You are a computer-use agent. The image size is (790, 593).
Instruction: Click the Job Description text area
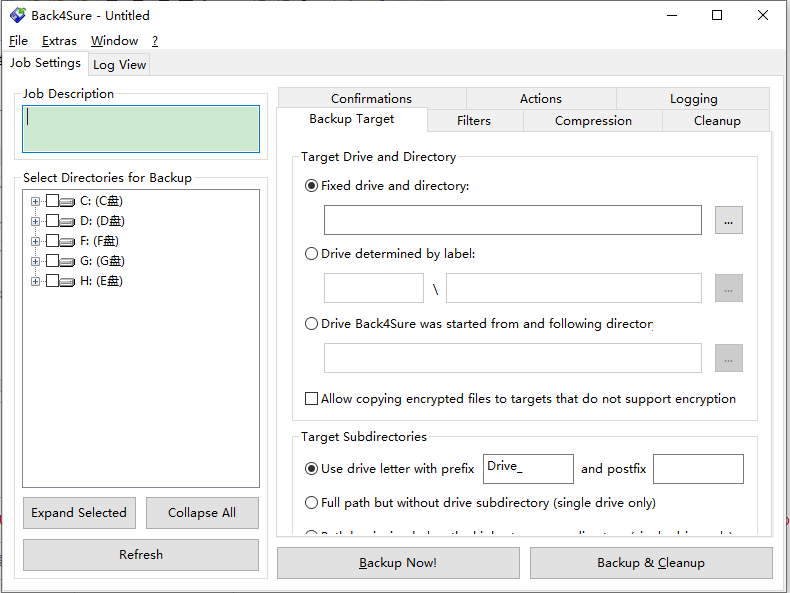[x=141, y=129]
